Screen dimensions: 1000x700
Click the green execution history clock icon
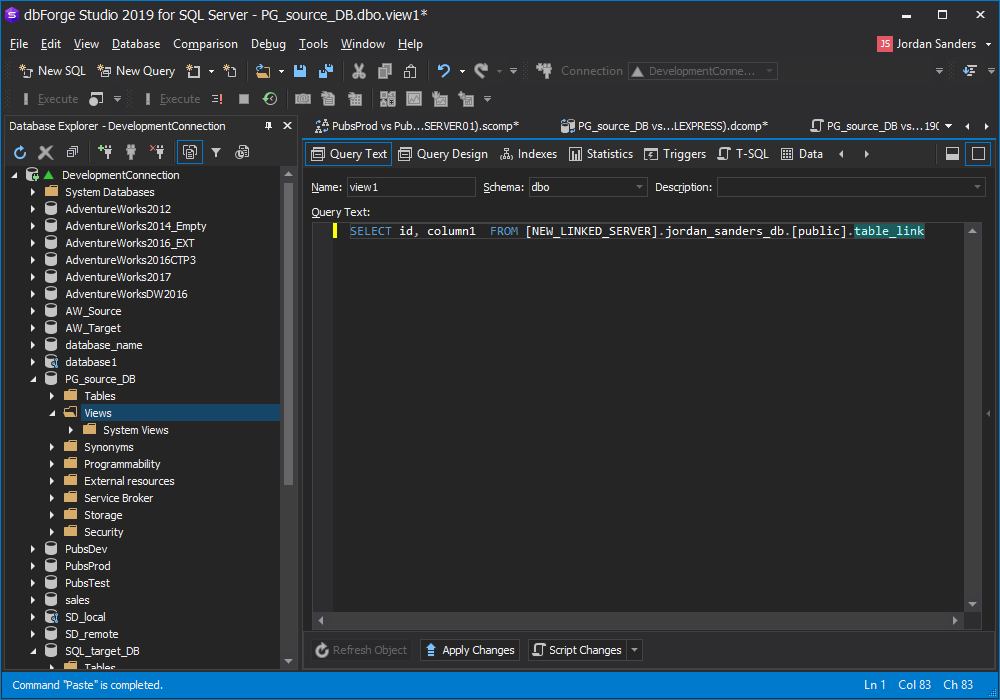point(270,99)
